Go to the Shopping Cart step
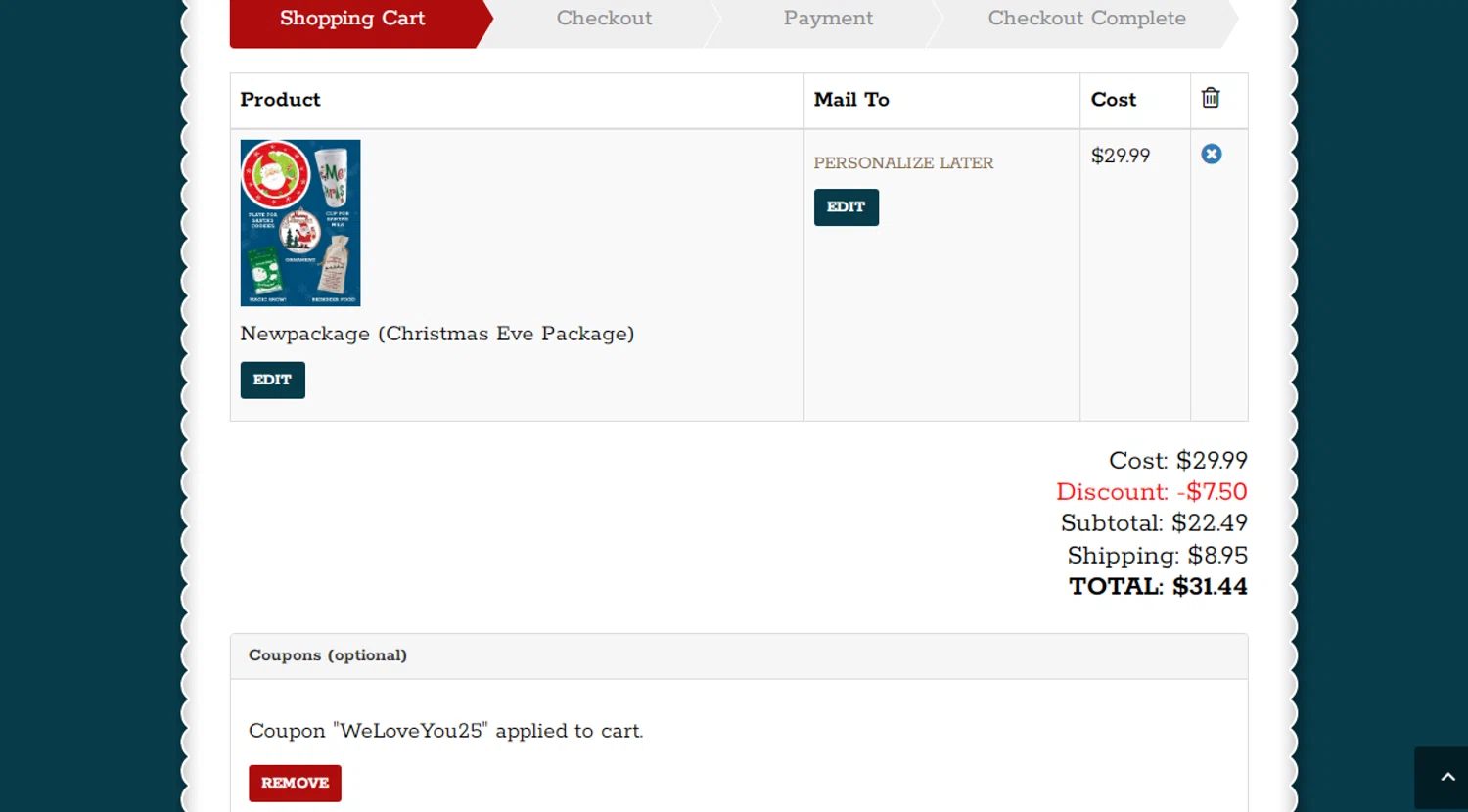The height and width of the screenshot is (812, 1468). pos(352,19)
